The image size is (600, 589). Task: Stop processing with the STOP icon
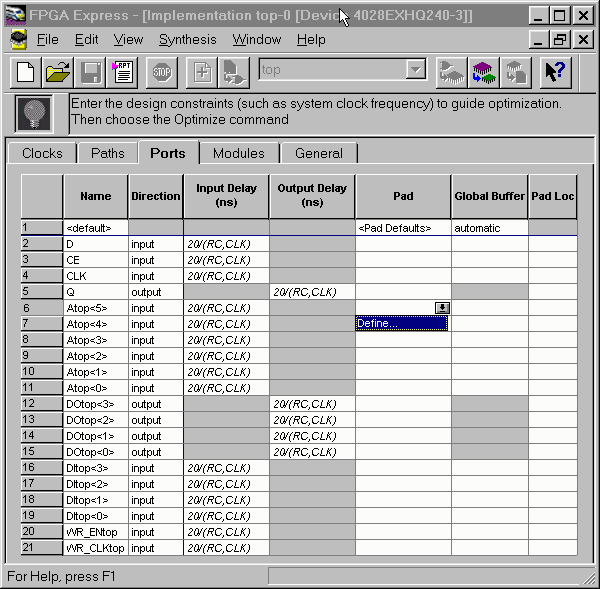[162, 72]
